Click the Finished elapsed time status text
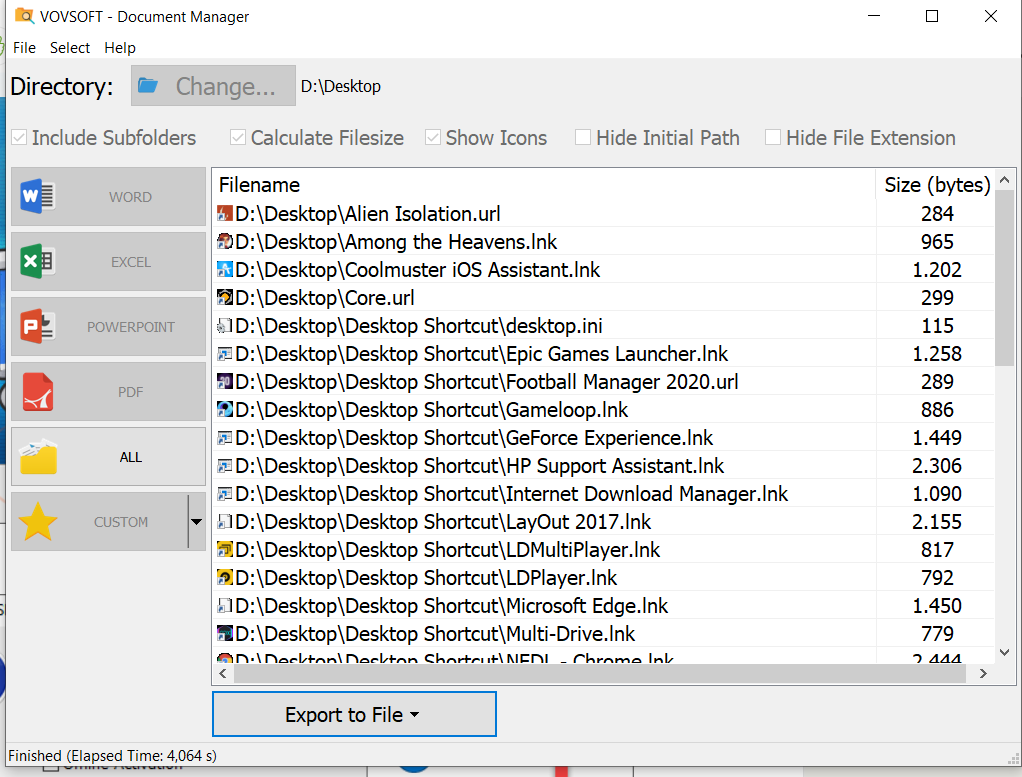Viewport: 1022px width, 777px height. point(112,755)
